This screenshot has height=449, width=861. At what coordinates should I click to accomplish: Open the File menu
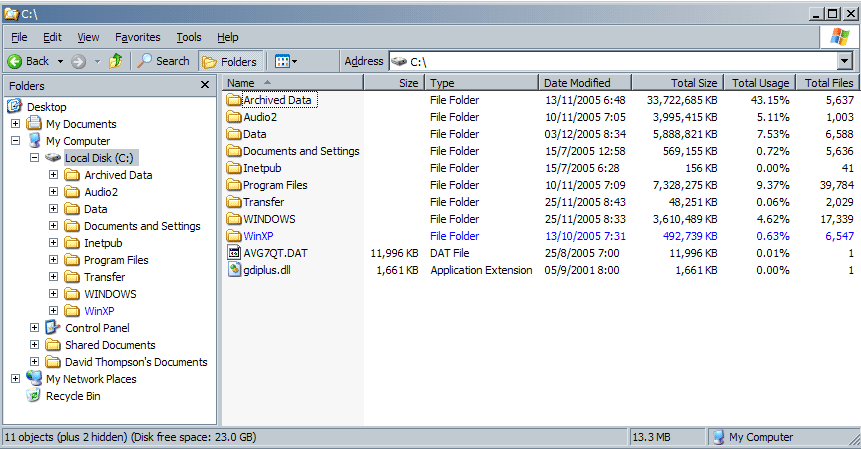[19, 37]
